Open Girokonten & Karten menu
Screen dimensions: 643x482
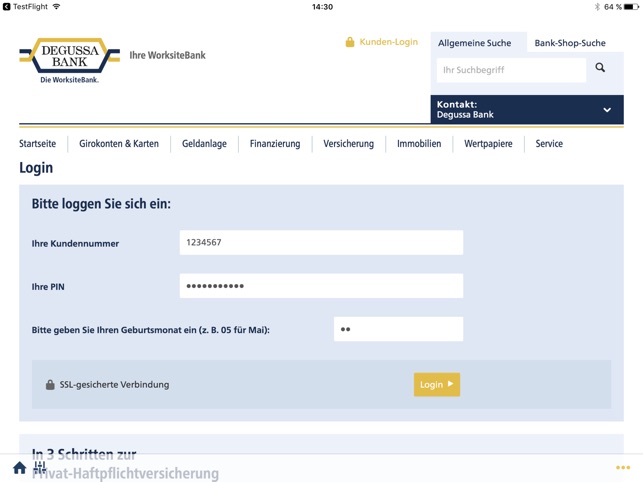tap(119, 144)
